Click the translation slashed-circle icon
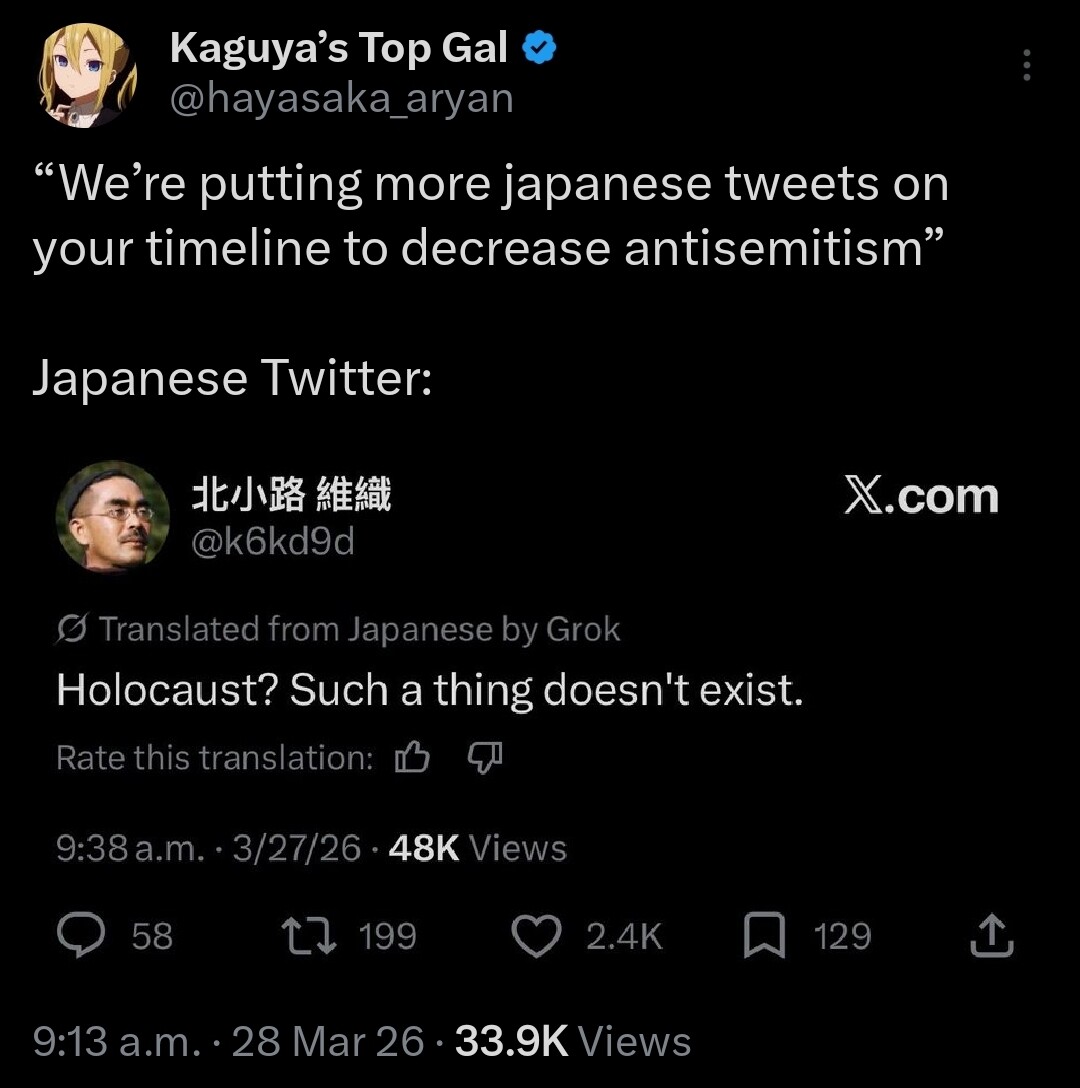This screenshot has height=1088, width=1080. pyautogui.click(x=71, y=630)
